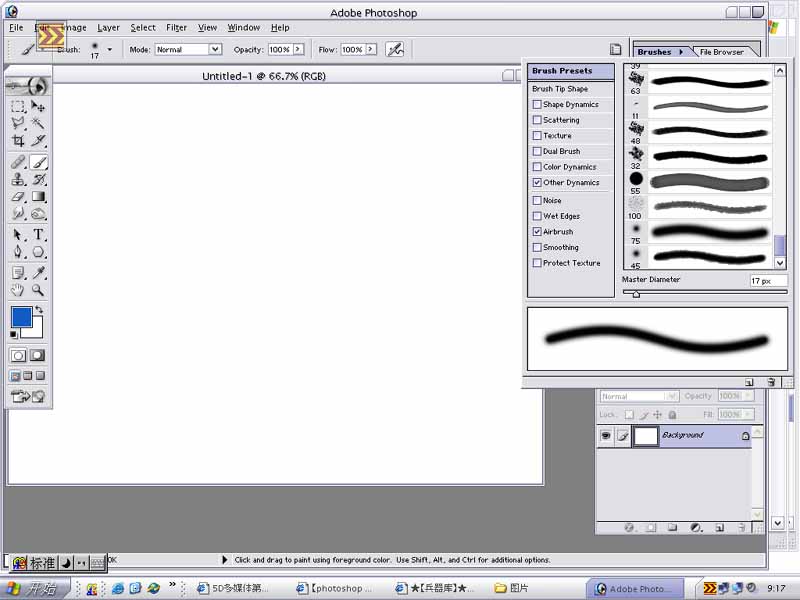
Task: Select the size 55 round brush preset
Action: tap(698, 183)
